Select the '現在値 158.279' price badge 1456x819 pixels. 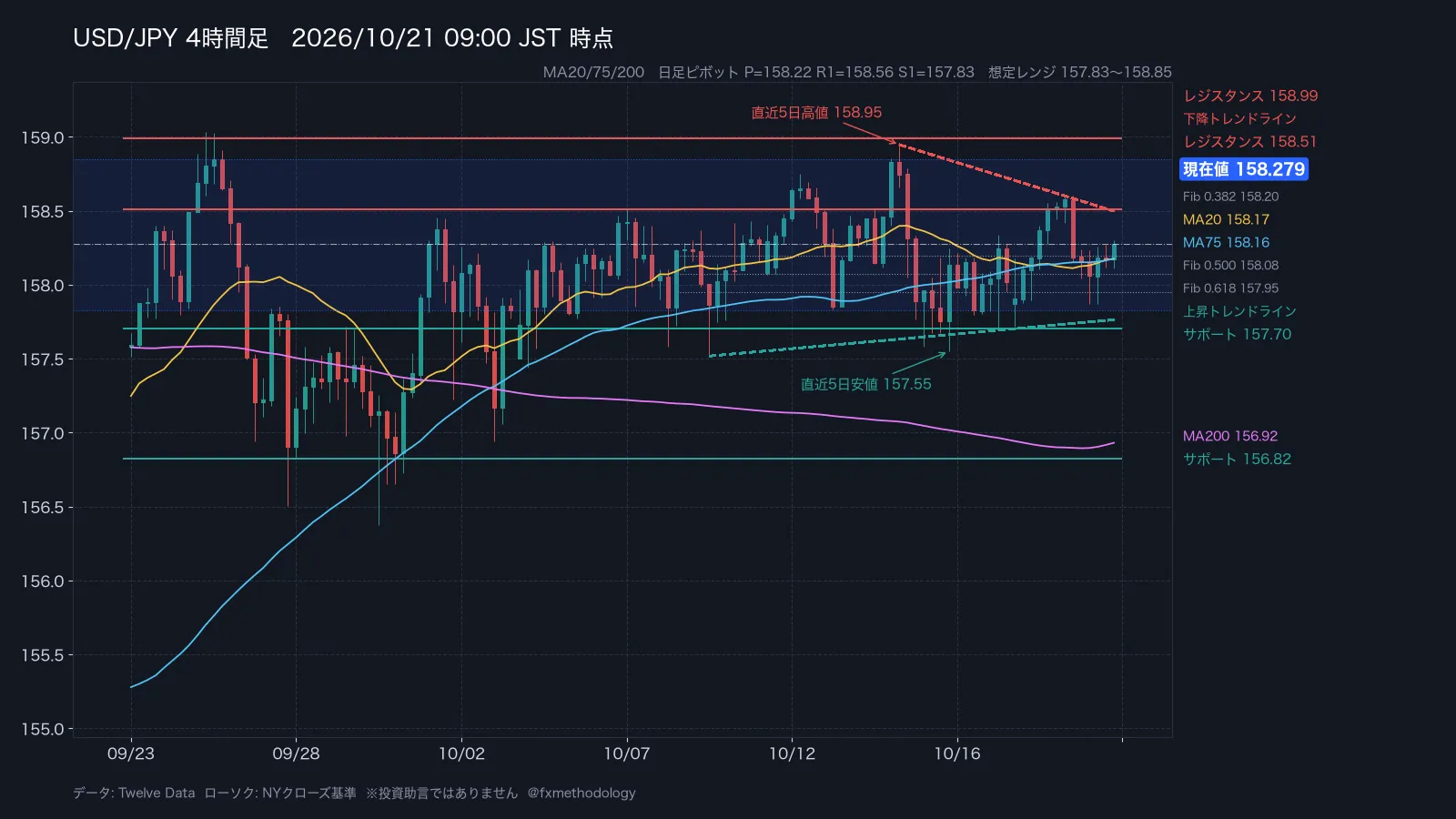point(1244,169)
